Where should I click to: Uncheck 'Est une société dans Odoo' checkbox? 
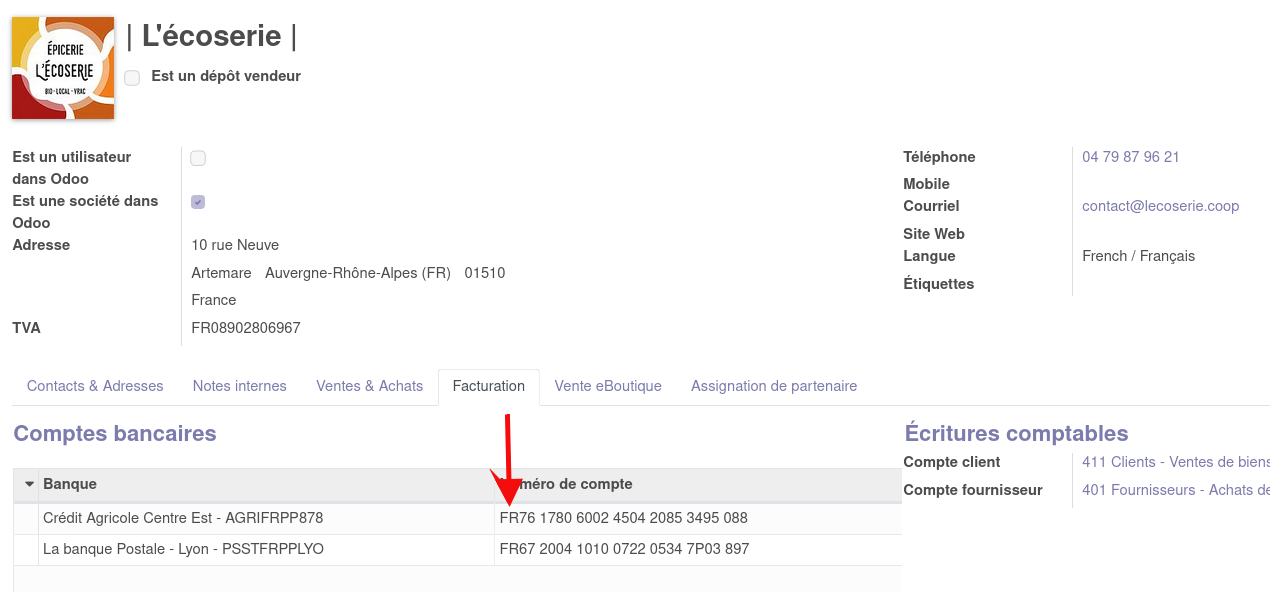[198, 202]
